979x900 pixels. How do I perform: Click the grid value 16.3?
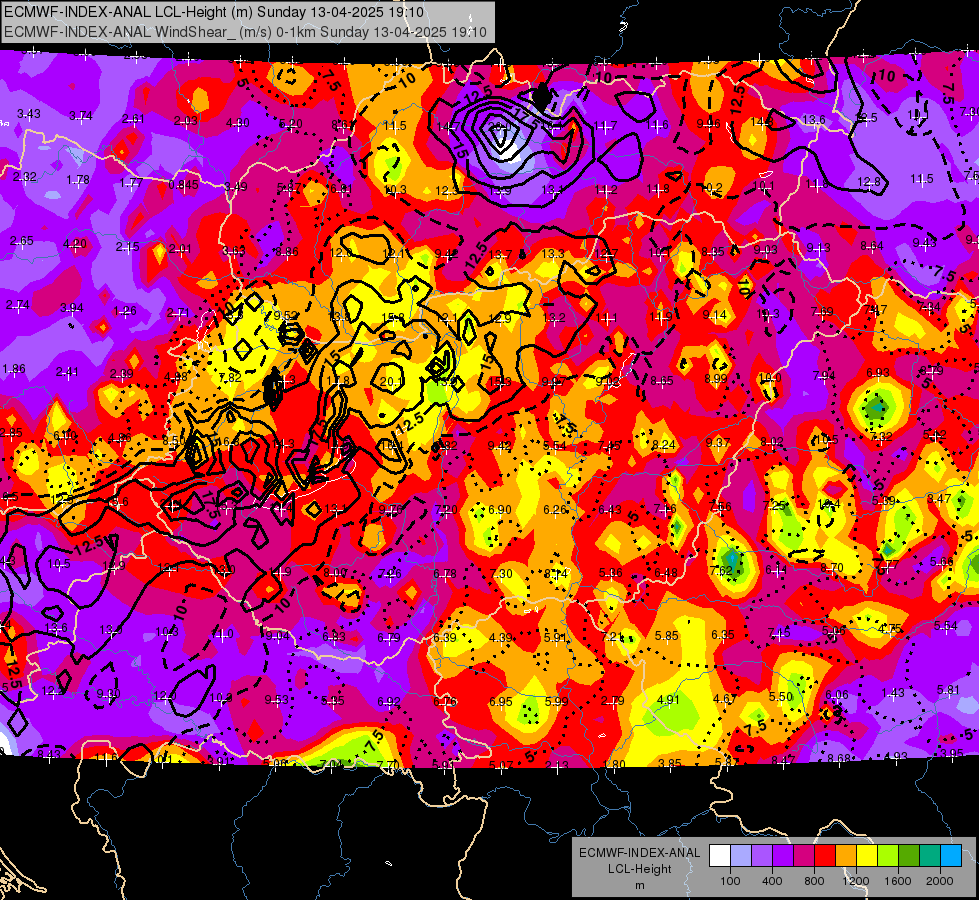[228, 442]
